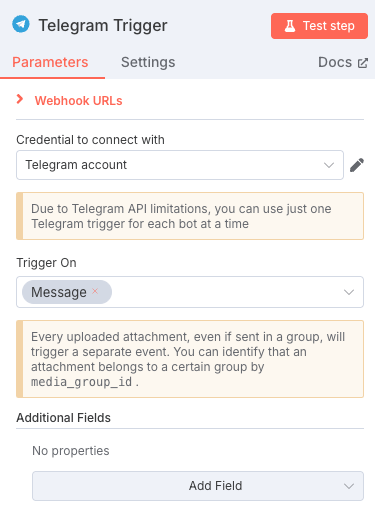Click empty area of Trigger On field
This screenshot has width=375, height=523.
pyautogui.click(x=227, y=292)
